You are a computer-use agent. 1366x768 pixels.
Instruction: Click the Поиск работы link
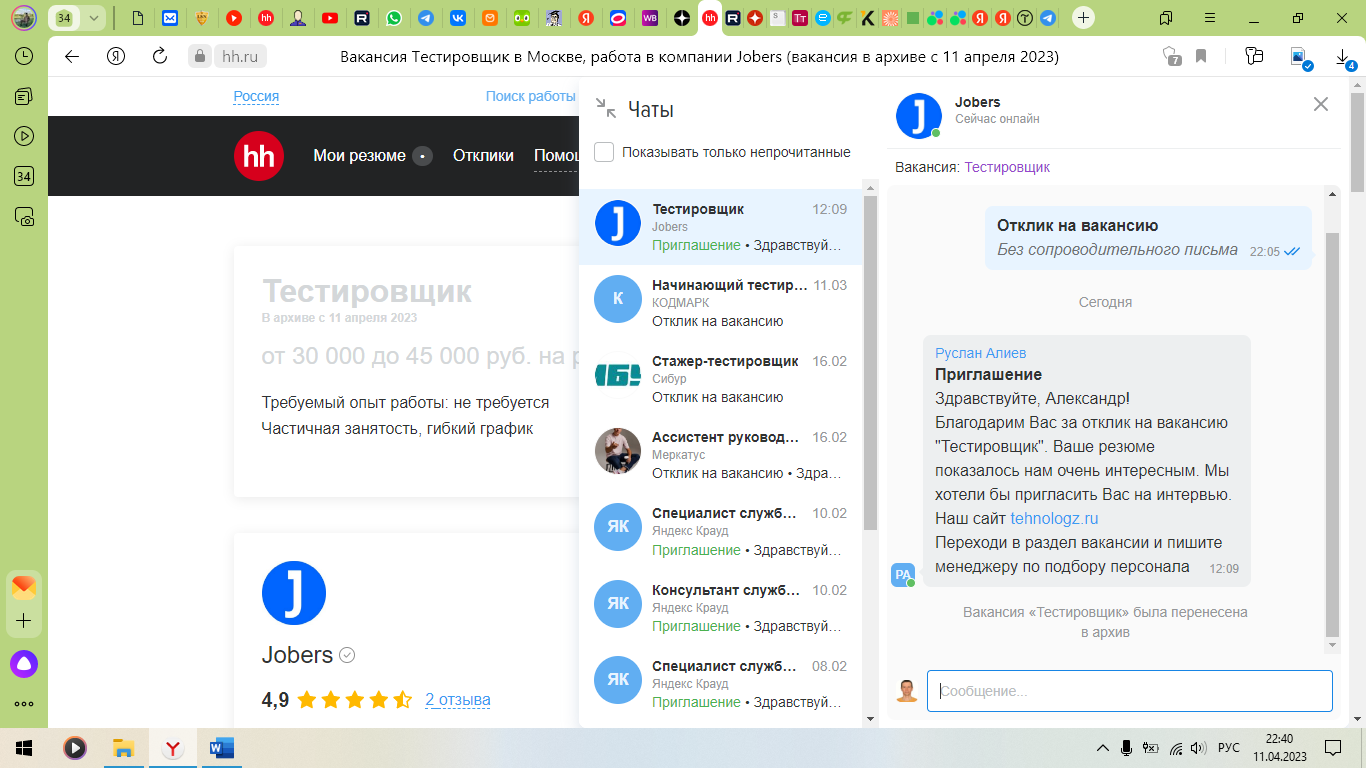coord(531,96)
